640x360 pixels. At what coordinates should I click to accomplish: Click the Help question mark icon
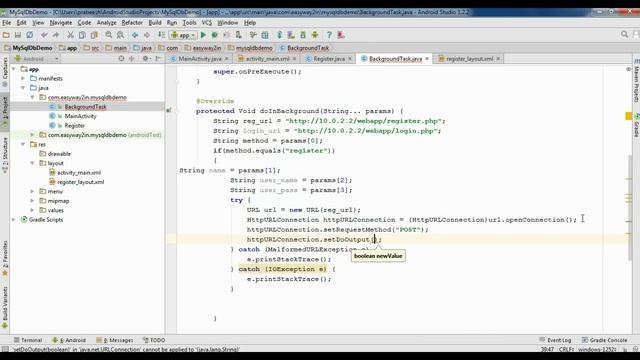tap(329, 35)
